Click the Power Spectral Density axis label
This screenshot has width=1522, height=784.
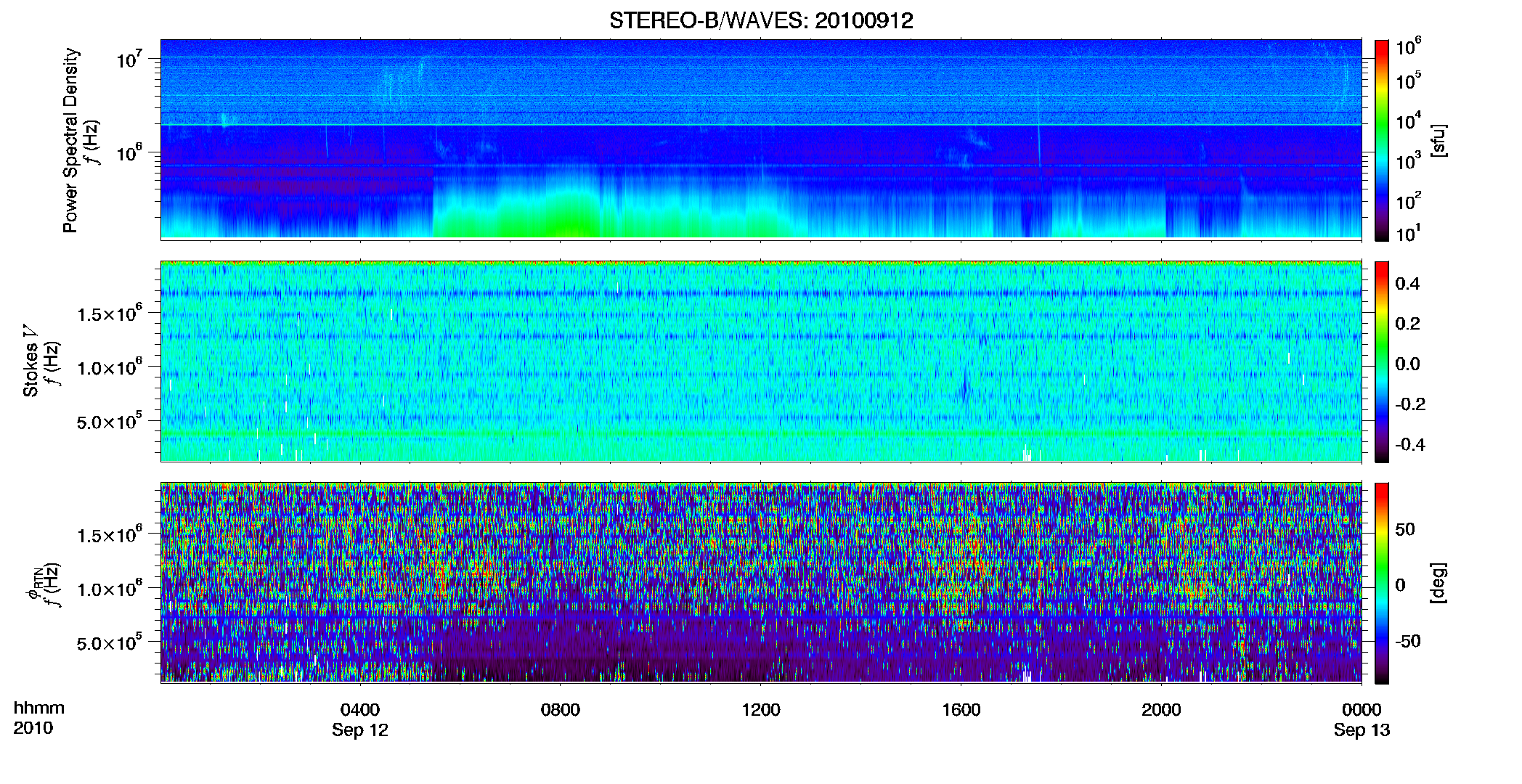[x=70, y=140]
